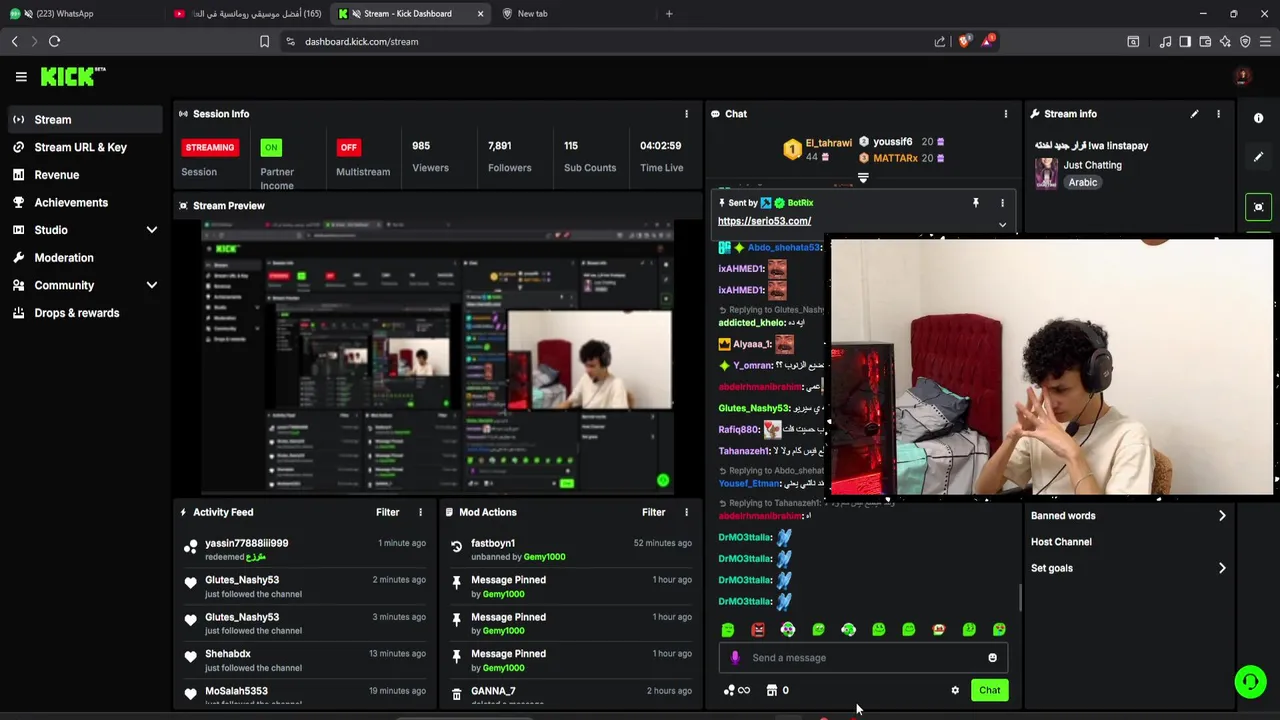Viewport: 1280px width, 720px height.
Task: Go to Stream URL & Key
Action: (x=80, y=147)
